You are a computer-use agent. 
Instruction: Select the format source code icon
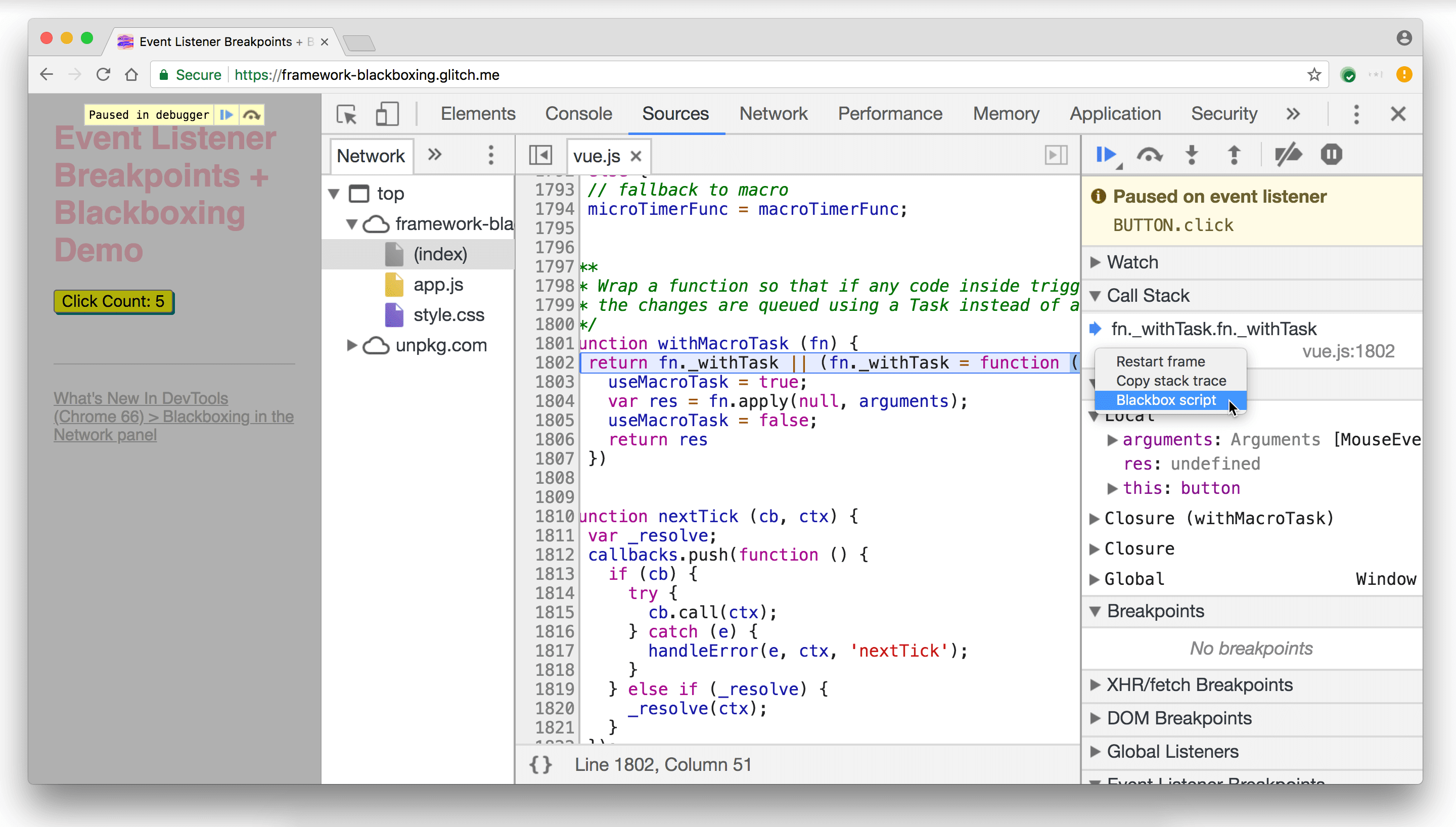click(540, 765)
